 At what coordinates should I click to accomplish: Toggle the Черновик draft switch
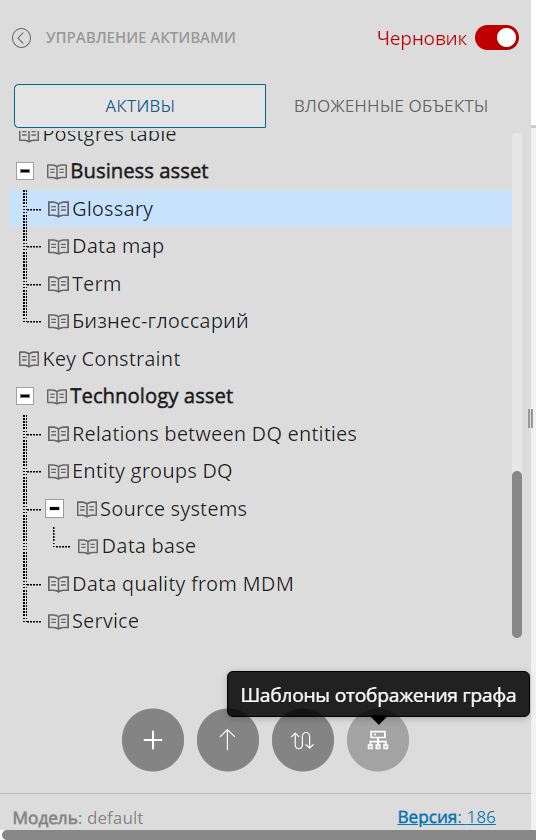497,38
